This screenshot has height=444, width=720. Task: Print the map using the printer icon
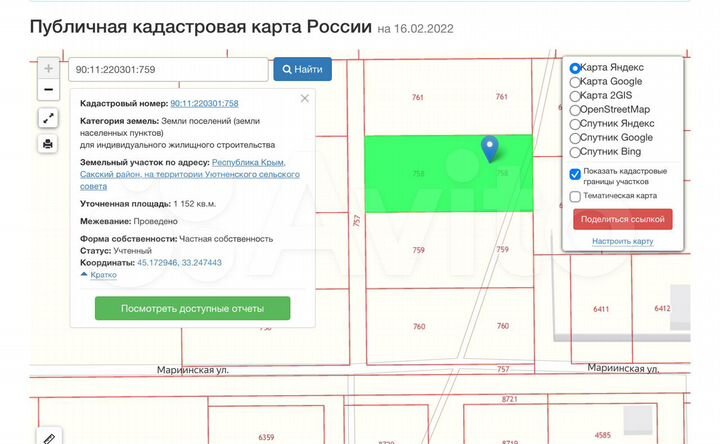click(48, 144)
